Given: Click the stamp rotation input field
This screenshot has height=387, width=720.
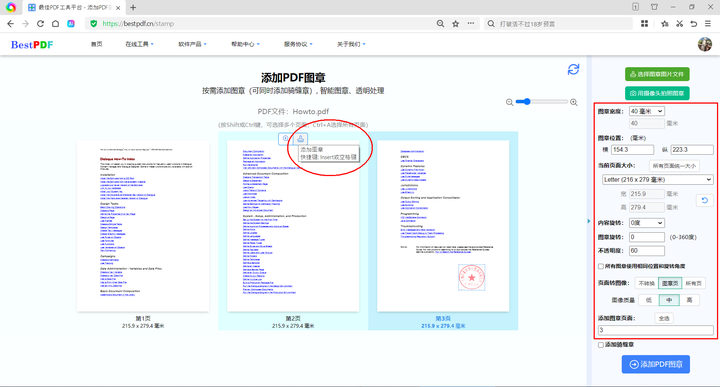Looking at the screenshot, I should 647,237.
